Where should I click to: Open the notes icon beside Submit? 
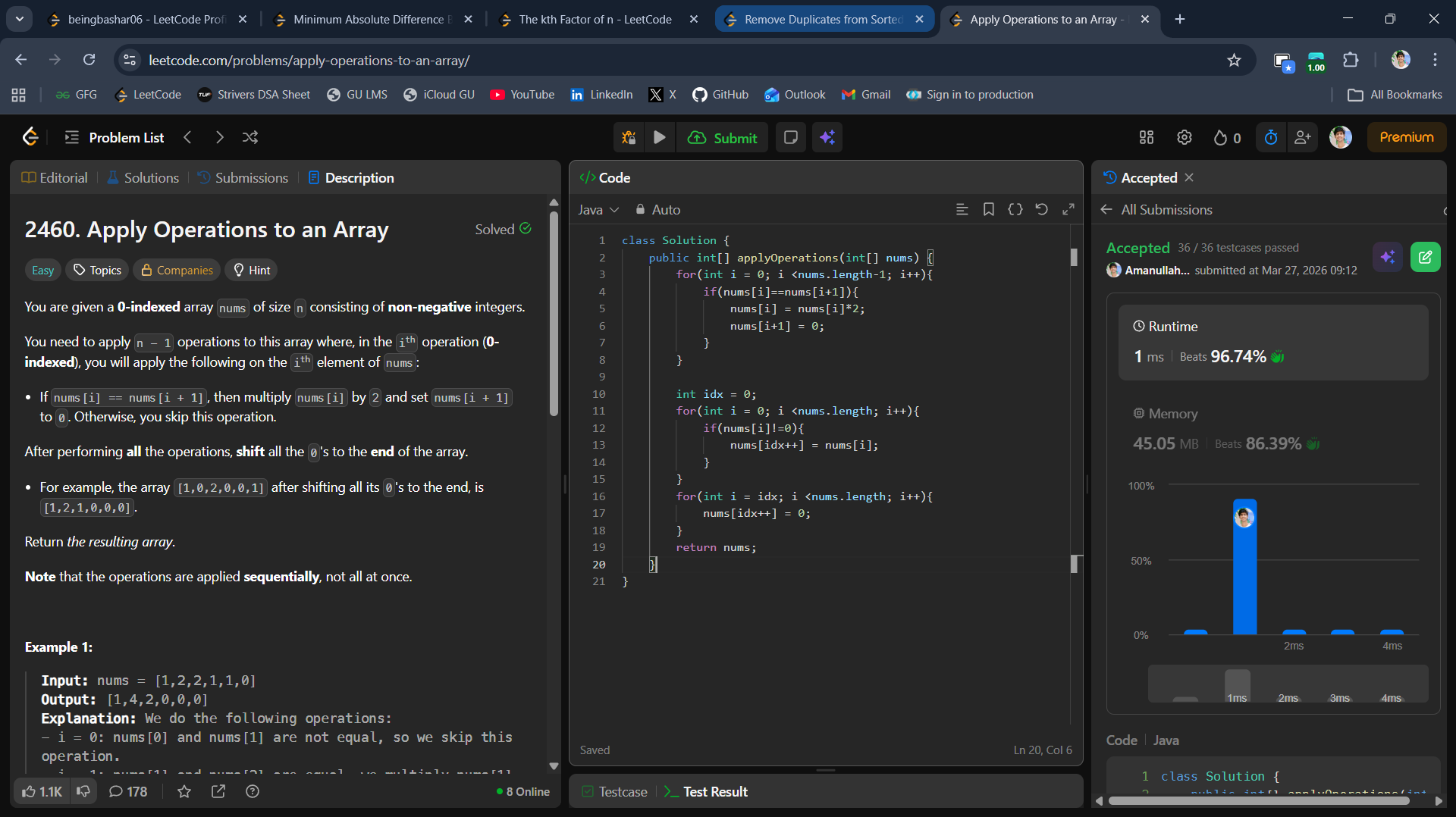(790, 137)
